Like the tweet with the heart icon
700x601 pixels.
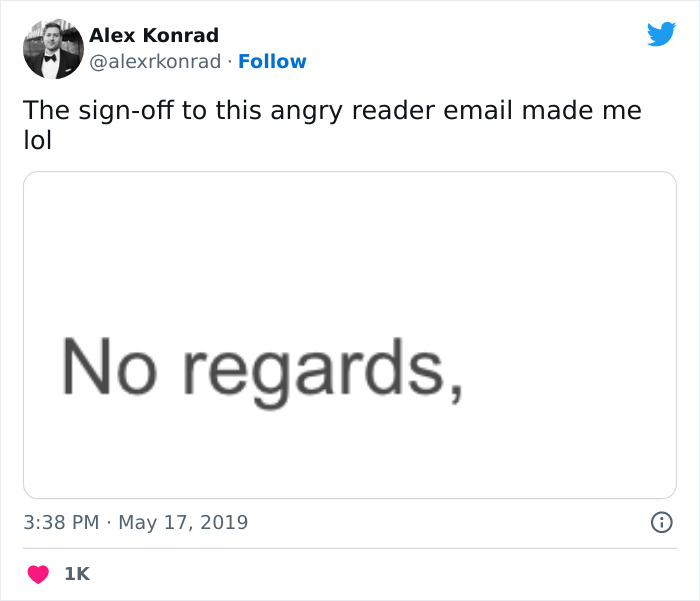click(x=38, y=574)
